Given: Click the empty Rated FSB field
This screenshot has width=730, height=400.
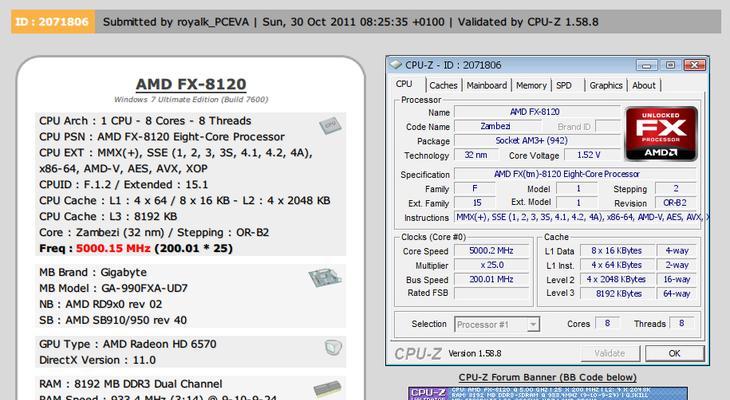Looking at the screenshot, I should 492,293.
